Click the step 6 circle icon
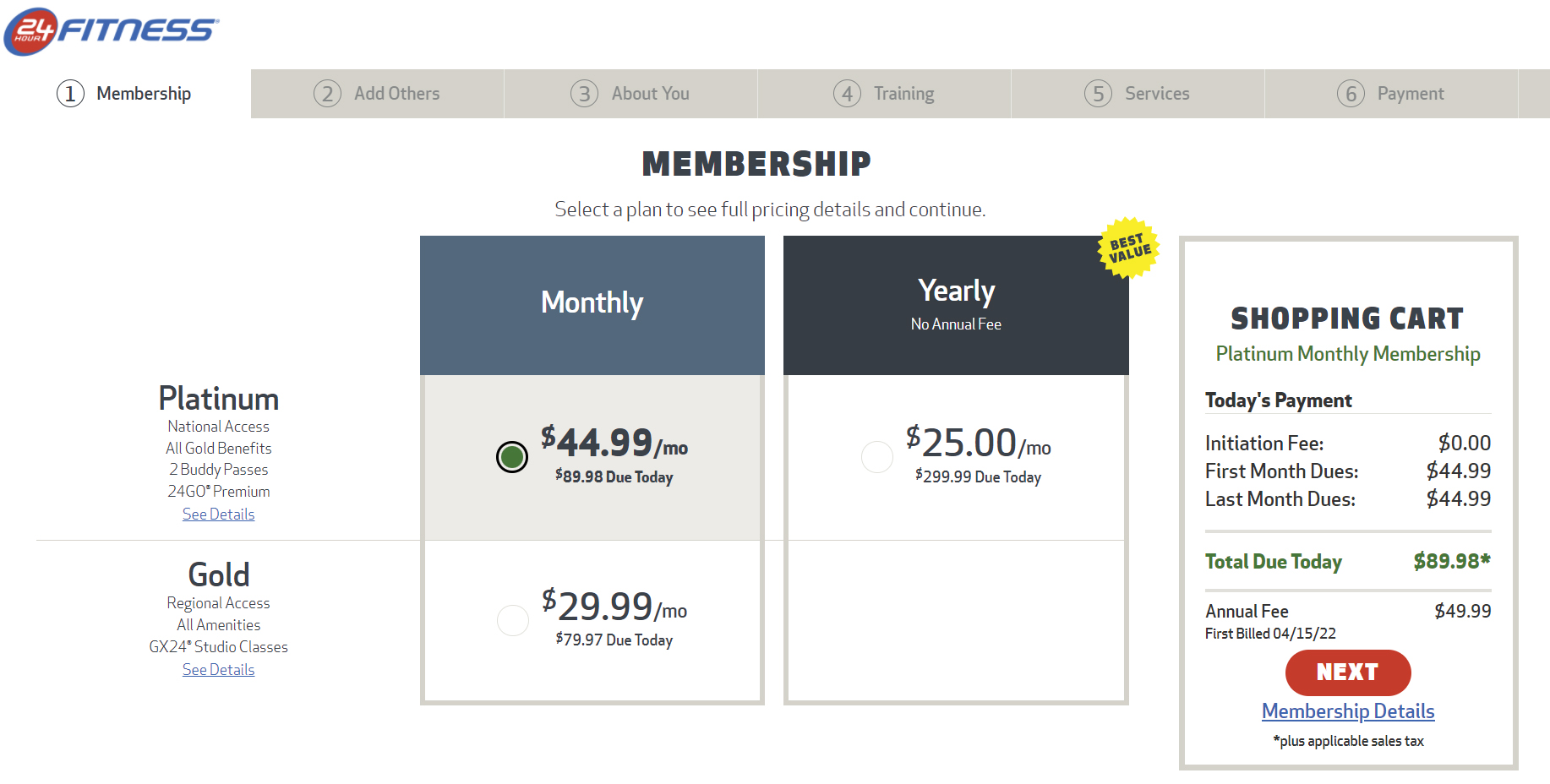 pyautogui.click(x=1351, y=94)
